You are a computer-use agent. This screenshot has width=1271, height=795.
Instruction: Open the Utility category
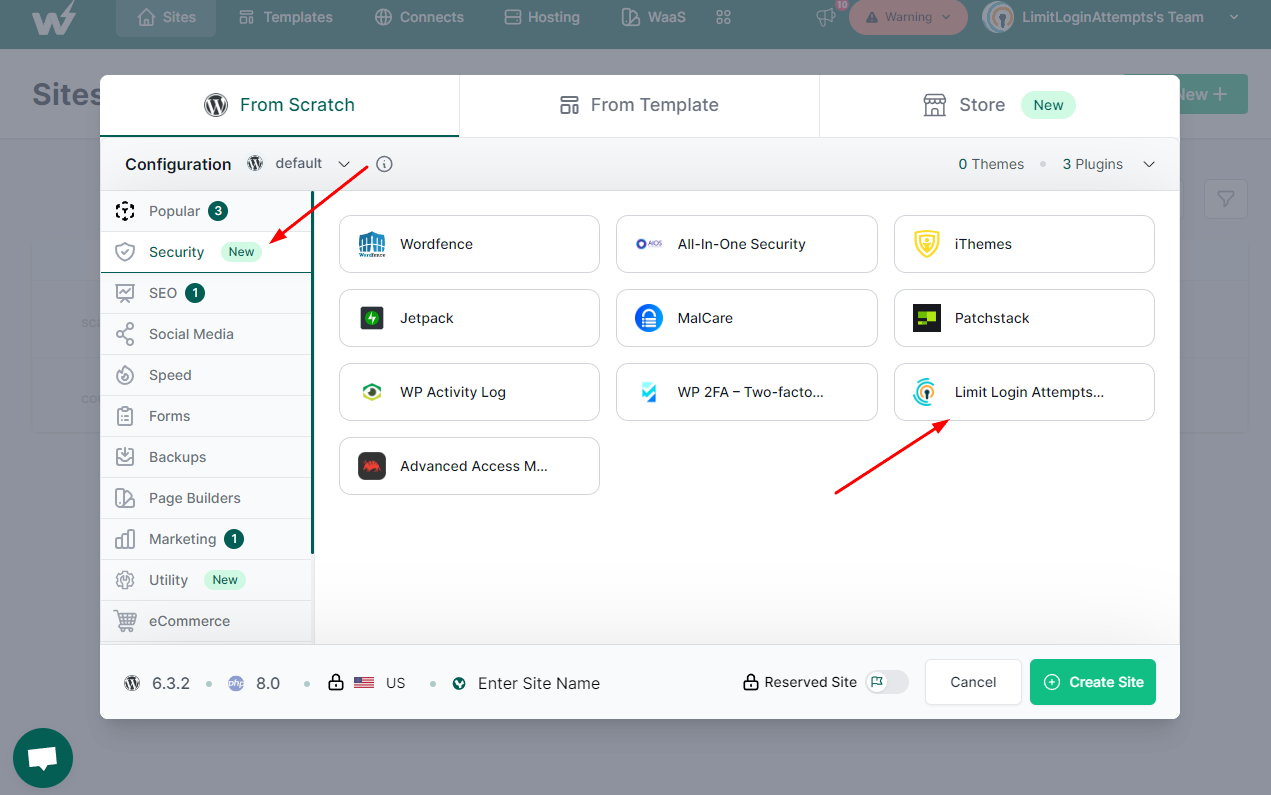coord(206,580)
